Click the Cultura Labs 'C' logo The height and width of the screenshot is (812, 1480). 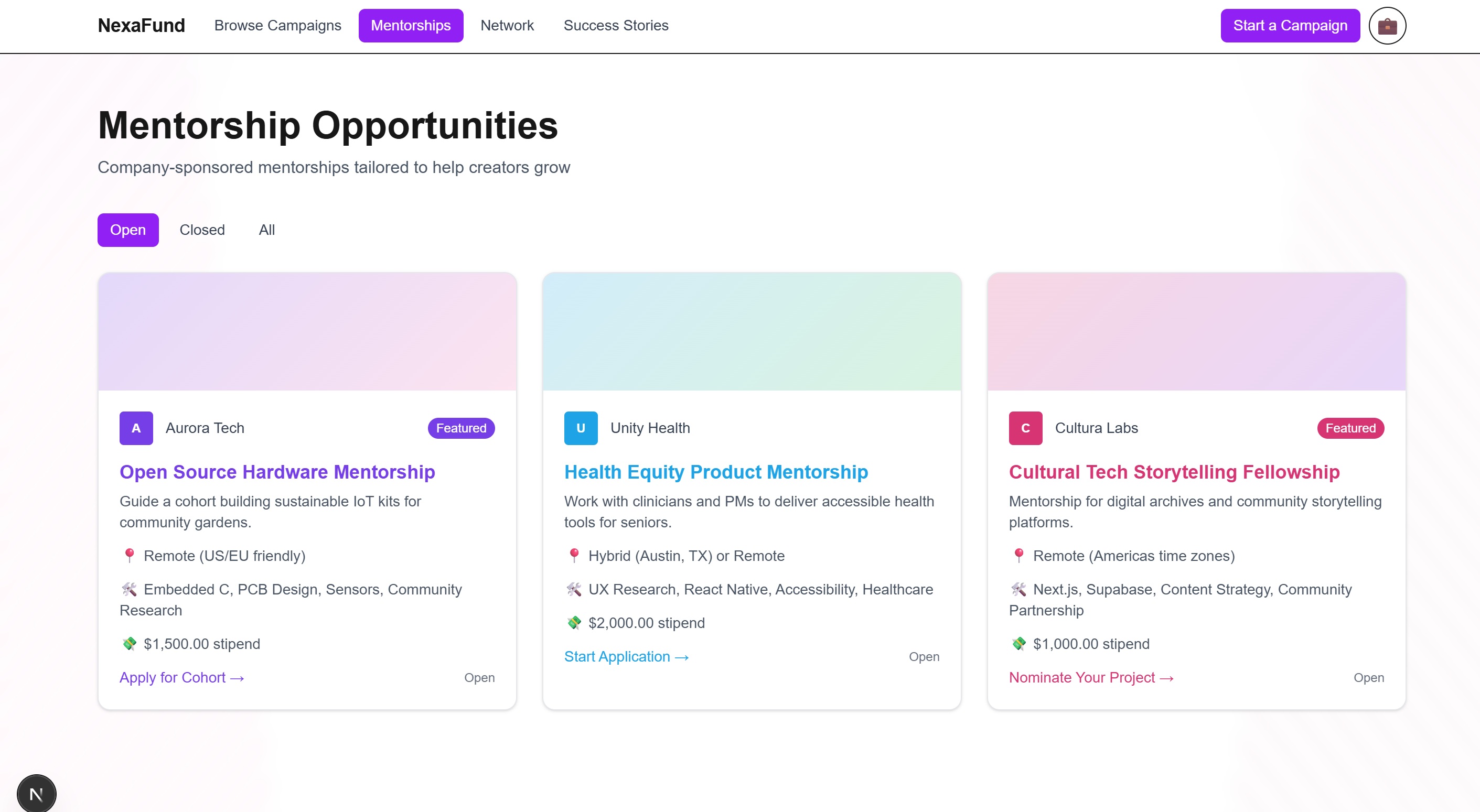tap(1025, 428)
